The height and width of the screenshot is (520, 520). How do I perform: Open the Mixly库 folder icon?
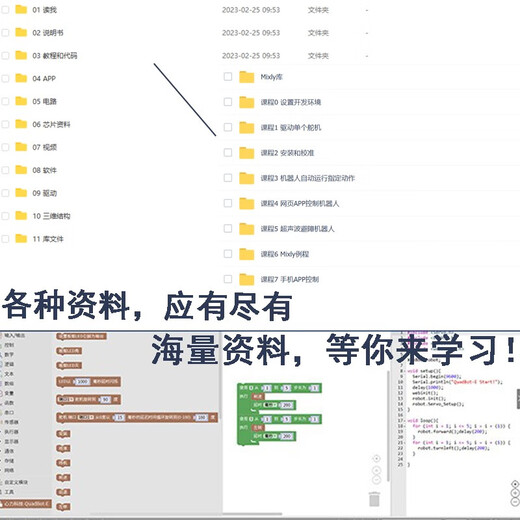[247, 77]
